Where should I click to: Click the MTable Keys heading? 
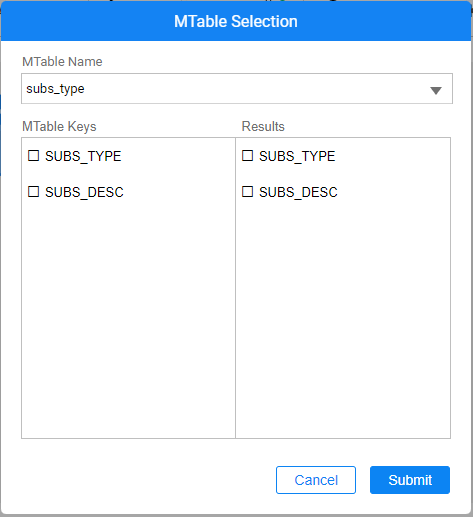(x=59, y=127)
